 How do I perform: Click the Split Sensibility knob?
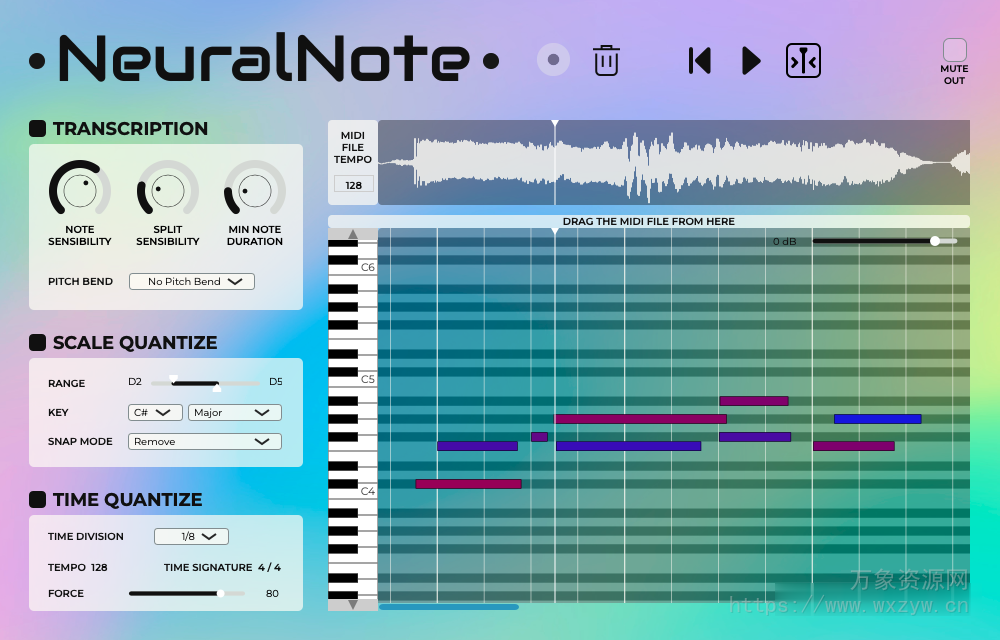(166, 190)
